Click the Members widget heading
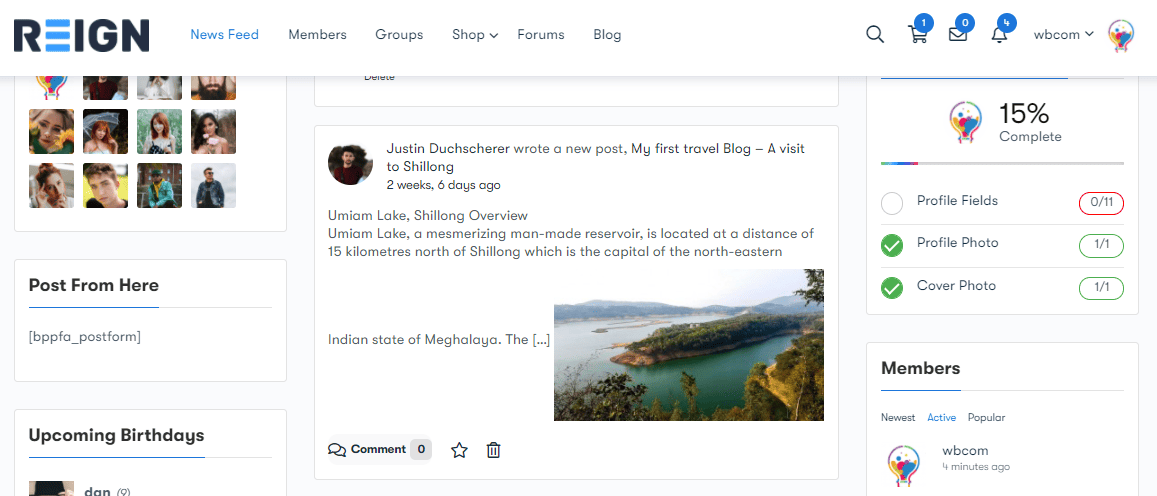Screen dimensions: 1157x496 pyautogui.click(x=921, y=368)
